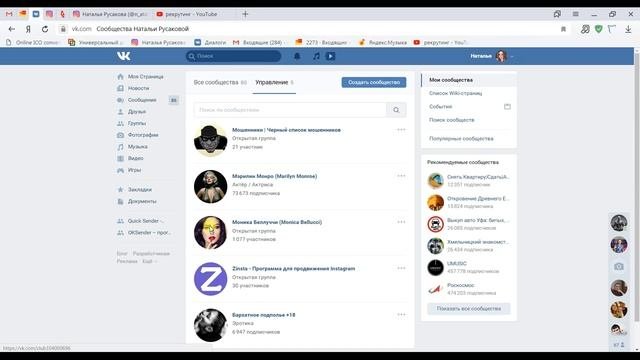
Task: Open the music note player in VK header
Action: 316,56
